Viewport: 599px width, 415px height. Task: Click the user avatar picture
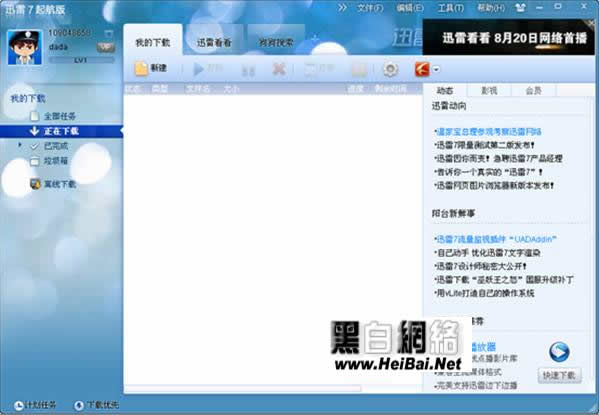[x=24, y=47]
